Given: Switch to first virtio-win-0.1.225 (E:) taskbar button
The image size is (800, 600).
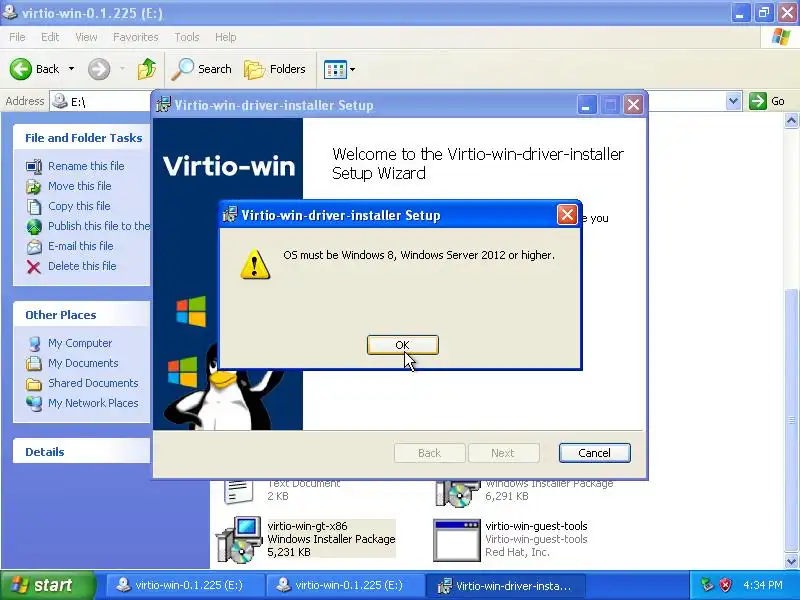Looking at the screenshot, I should [185, 585].
